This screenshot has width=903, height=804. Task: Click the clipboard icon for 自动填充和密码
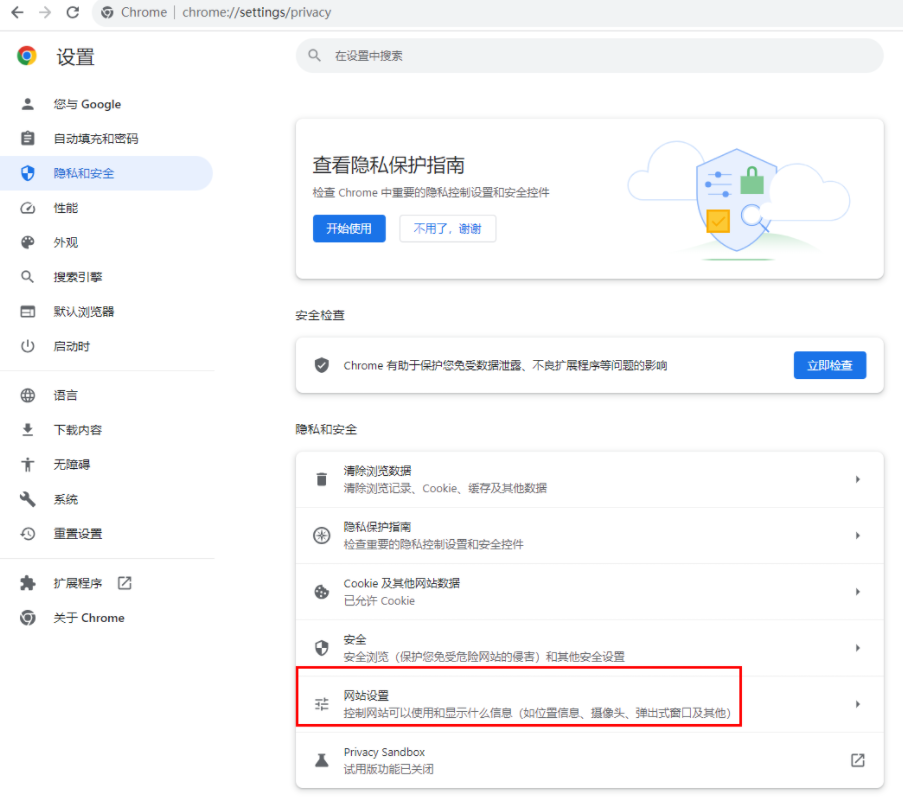click(x=28, y=138)
